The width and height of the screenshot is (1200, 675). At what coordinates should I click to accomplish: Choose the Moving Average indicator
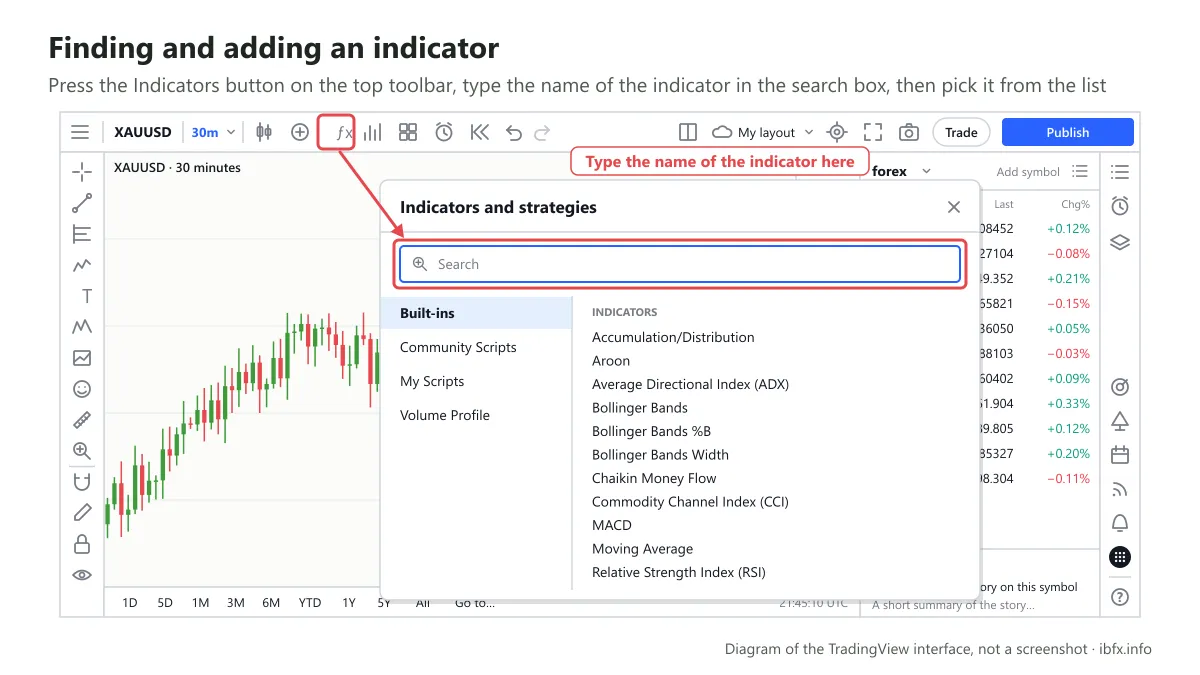click(x=642, y=549)
